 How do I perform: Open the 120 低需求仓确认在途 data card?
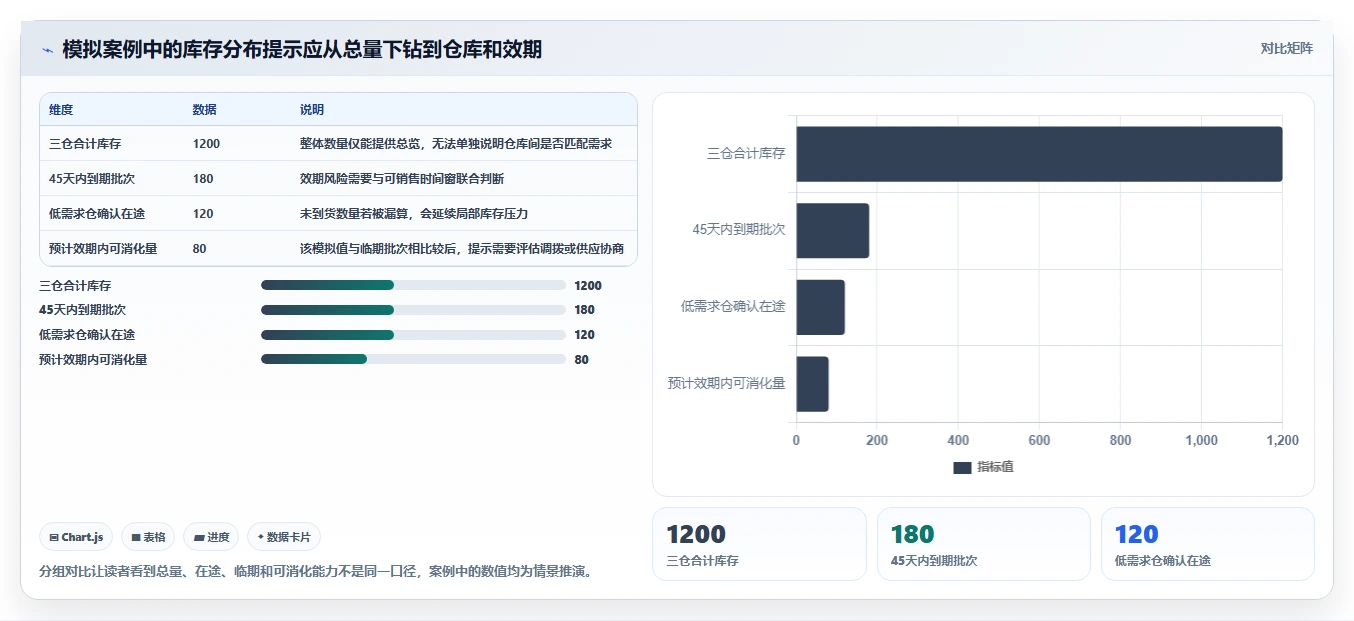coord(1208,544)
